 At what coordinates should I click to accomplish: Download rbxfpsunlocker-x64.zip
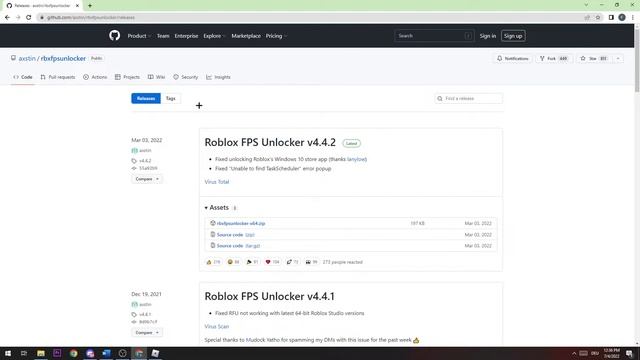pyautogui.click(x=241, y=223)
